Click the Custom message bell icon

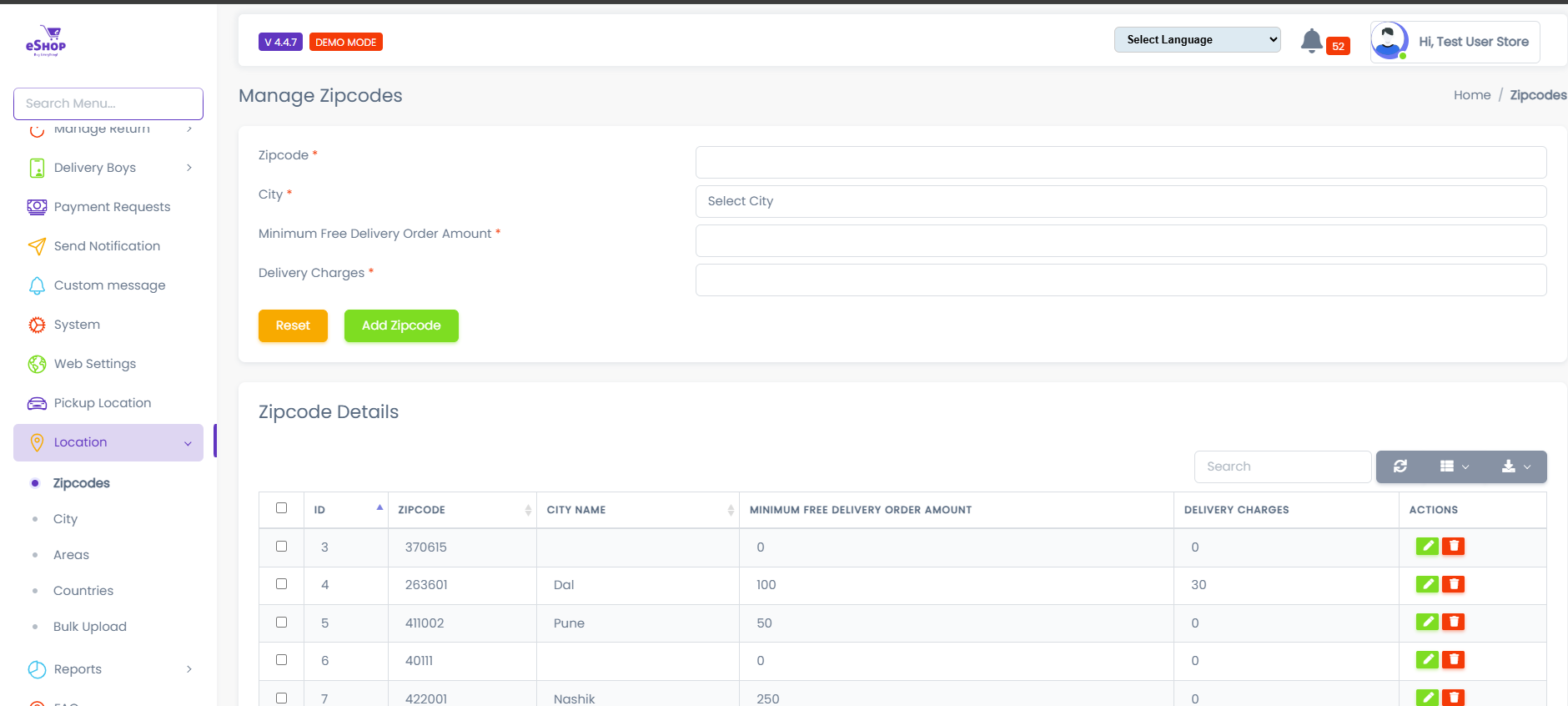tap(37, 285)
